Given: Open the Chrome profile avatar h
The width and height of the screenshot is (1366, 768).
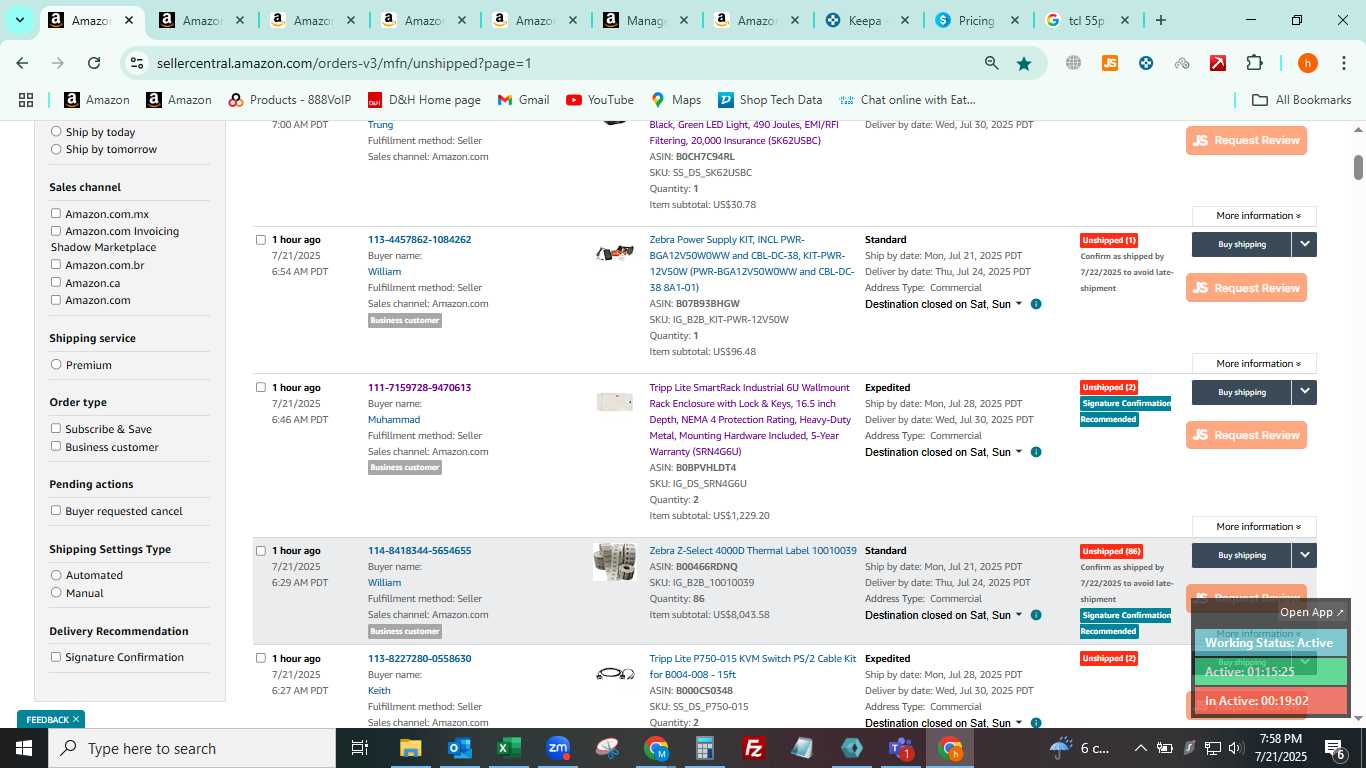Looking at the screenshot, I should coord(1307,63).
